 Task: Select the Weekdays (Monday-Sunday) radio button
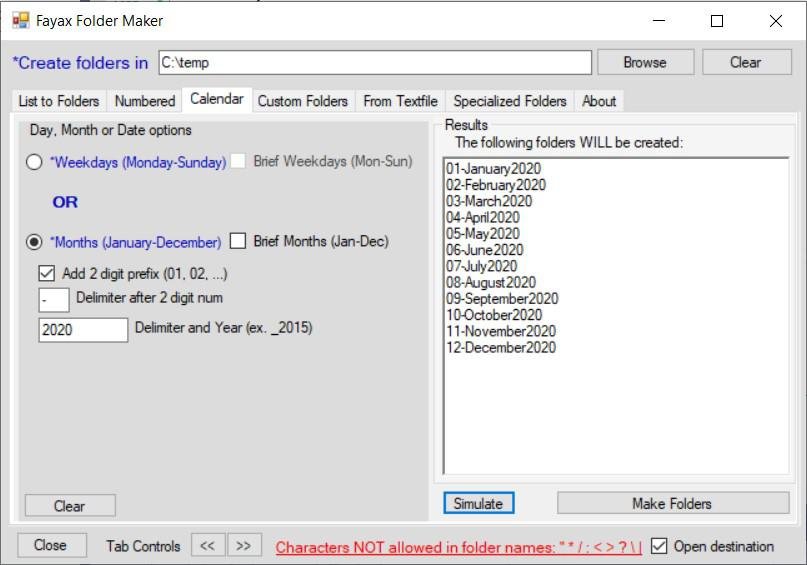click(x=34, y=162)
